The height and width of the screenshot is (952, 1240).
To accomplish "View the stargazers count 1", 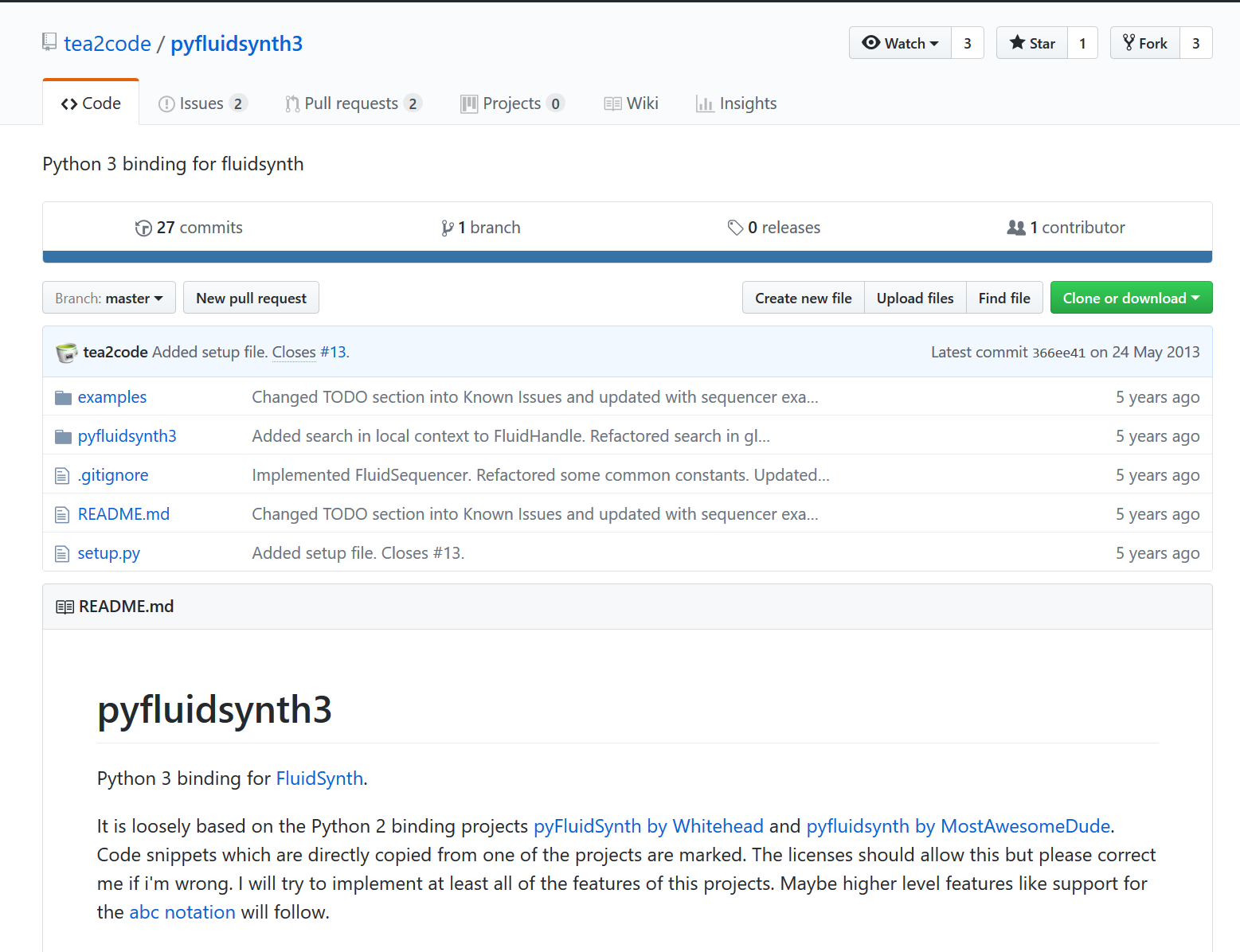I will click(1082, 43).
